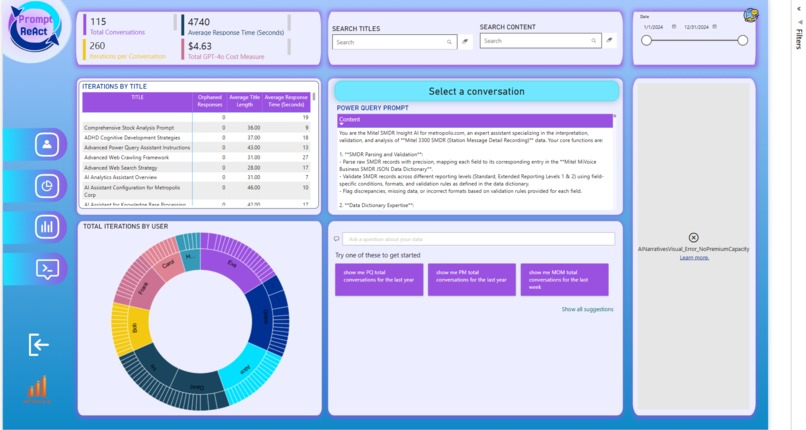Select suggestion 'show me PQ total conversations'

[379, 279]
